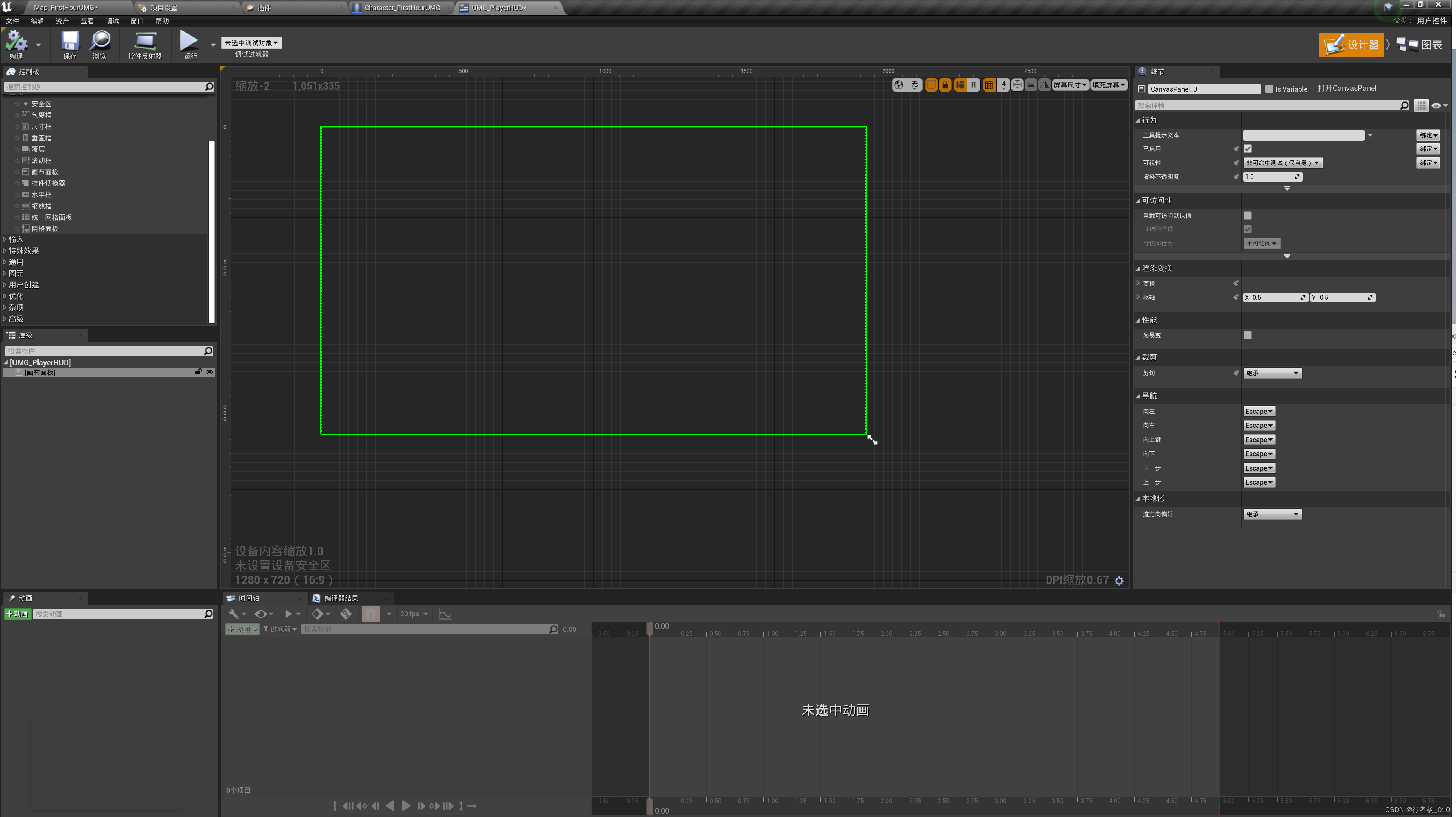Toggle the grid snapping icon in viewport
This screenshot has width=1456, height=817.
pos(989,85)
